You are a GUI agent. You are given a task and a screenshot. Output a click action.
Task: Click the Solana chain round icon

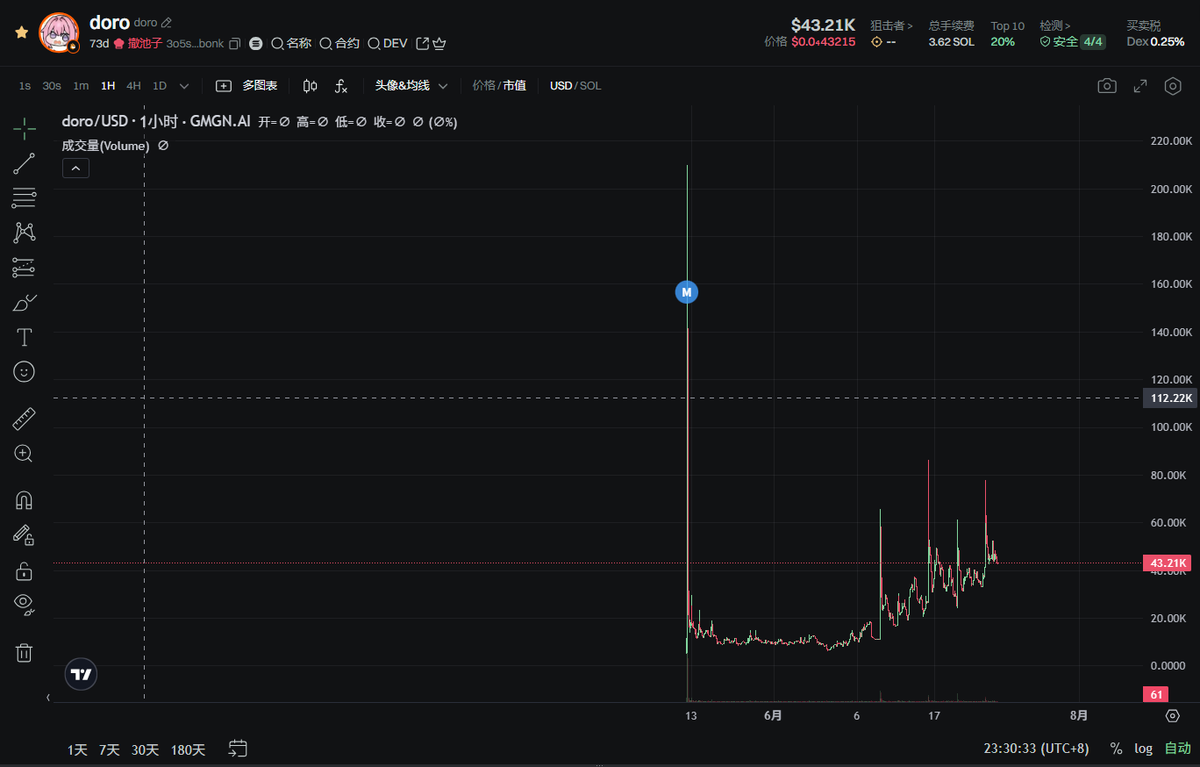[256, 44]
